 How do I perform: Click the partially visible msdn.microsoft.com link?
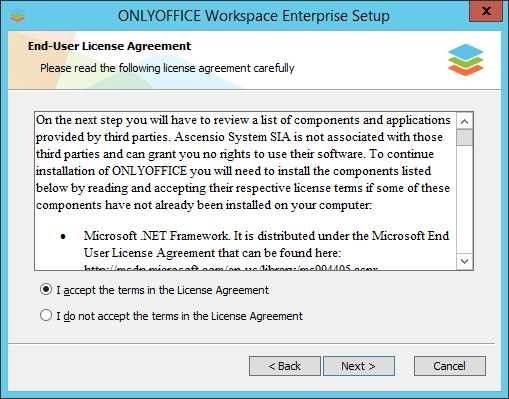click(x=231, y=268)
